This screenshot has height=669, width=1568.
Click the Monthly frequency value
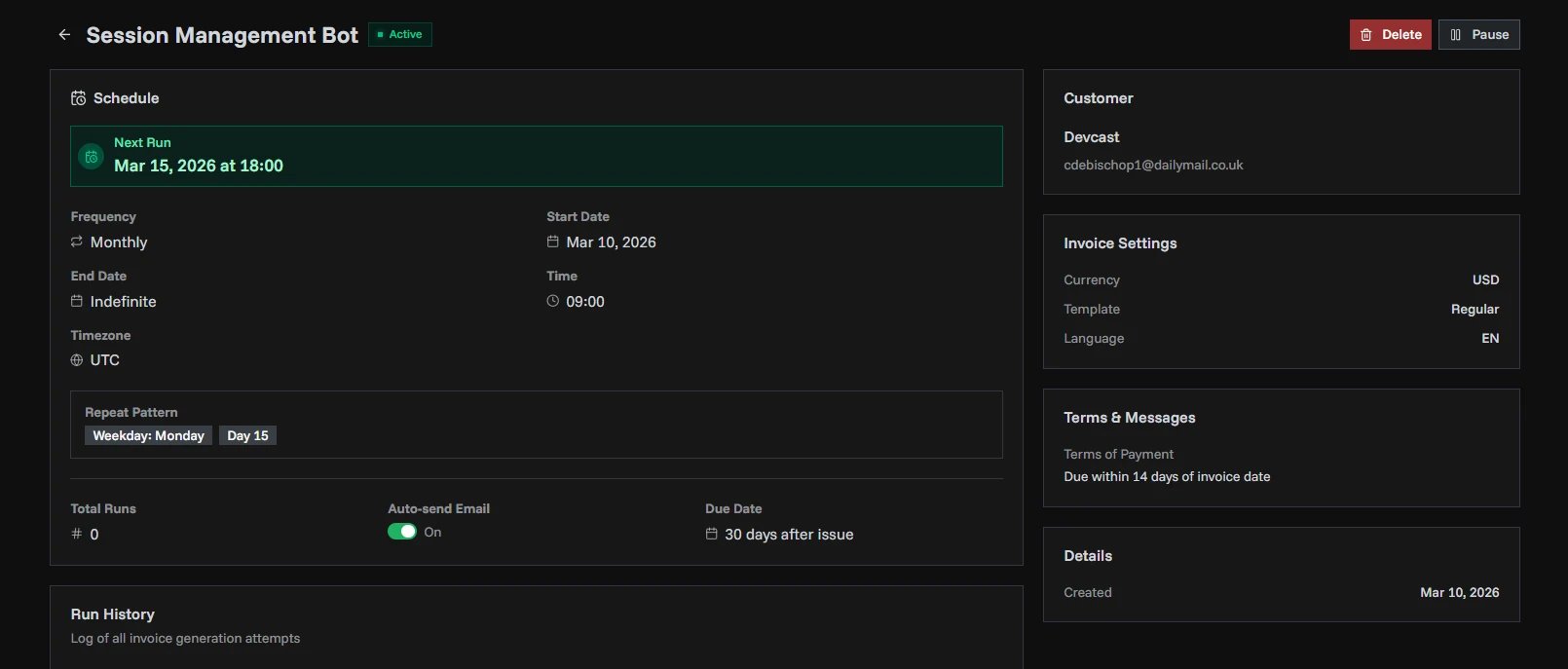119,242
